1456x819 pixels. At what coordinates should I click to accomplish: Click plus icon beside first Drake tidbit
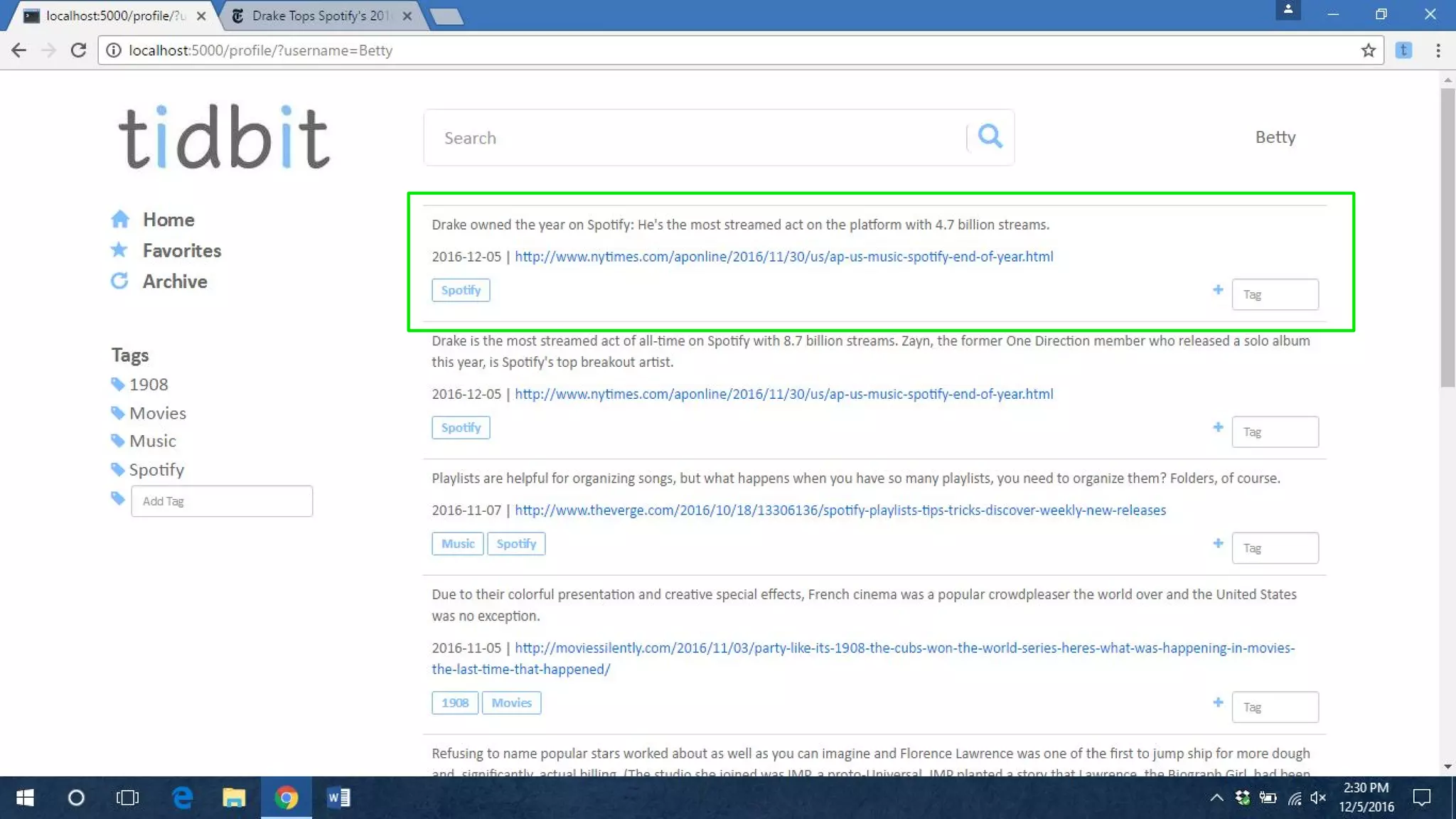point(1218,289)
